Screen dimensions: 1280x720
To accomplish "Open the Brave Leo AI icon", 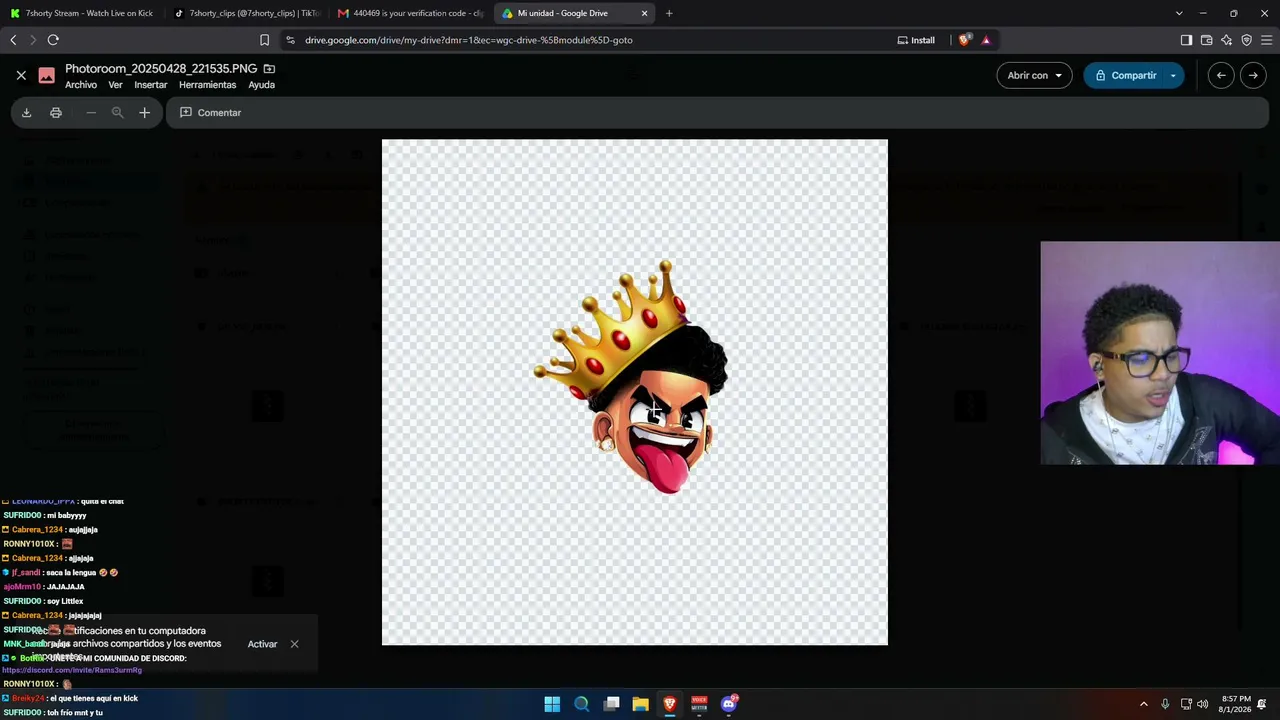I will point(1226,40).
